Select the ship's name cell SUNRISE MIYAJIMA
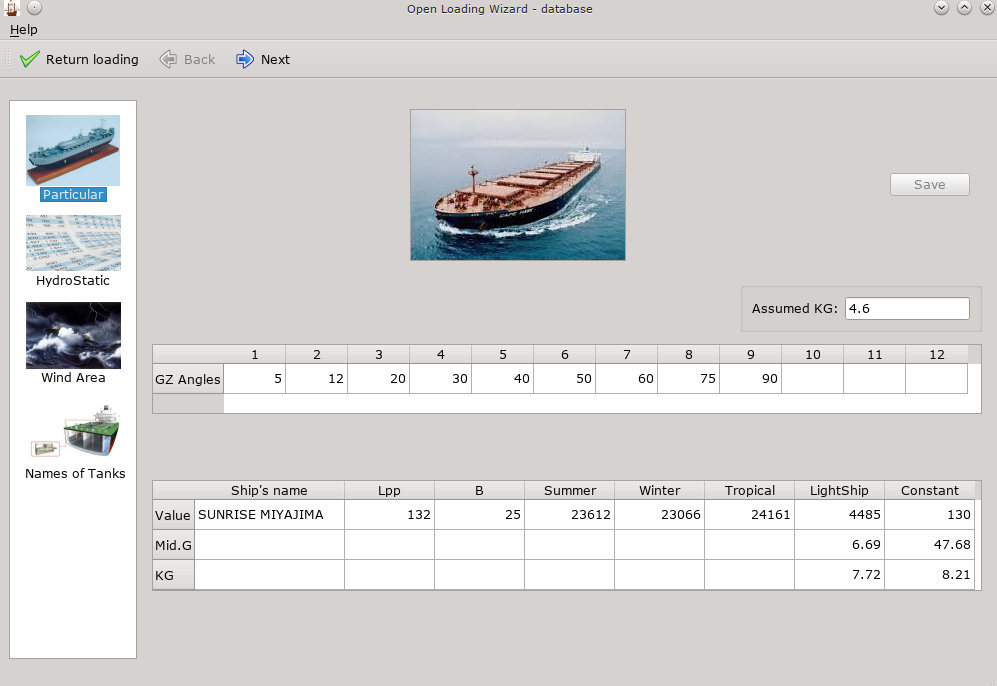 (269, 515)
